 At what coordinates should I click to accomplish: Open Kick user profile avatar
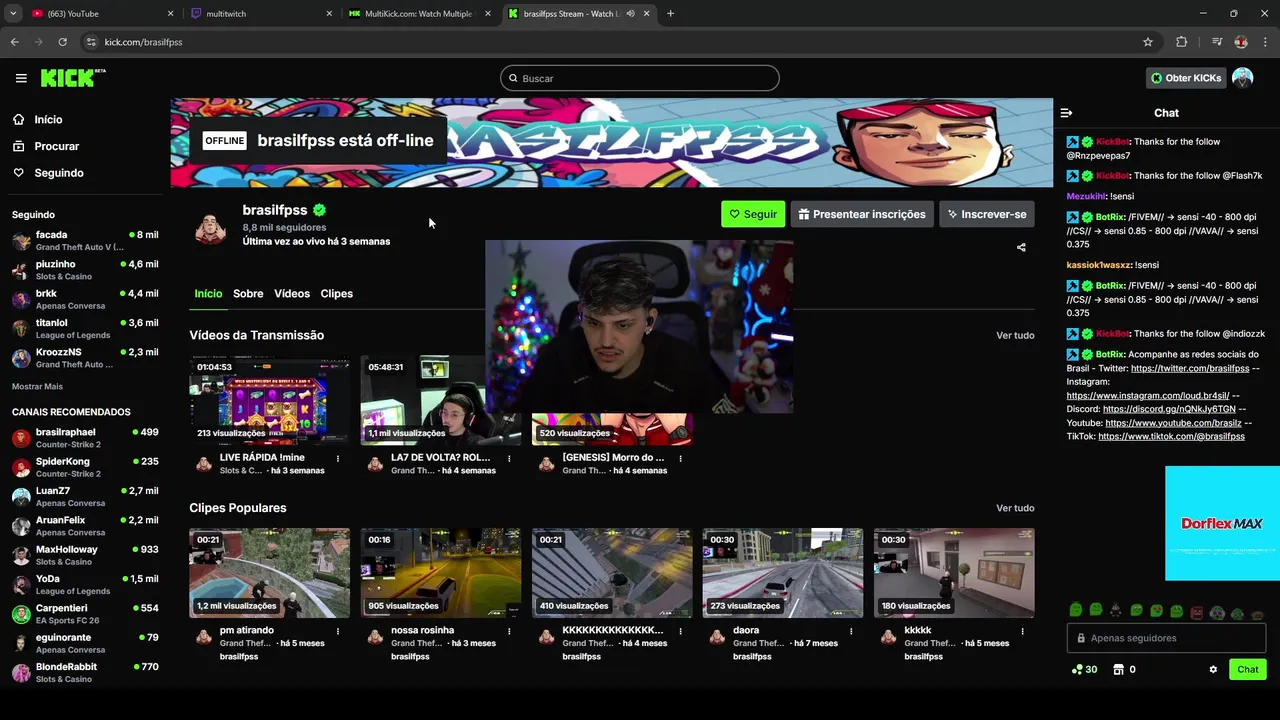[x=1242, y=78]
